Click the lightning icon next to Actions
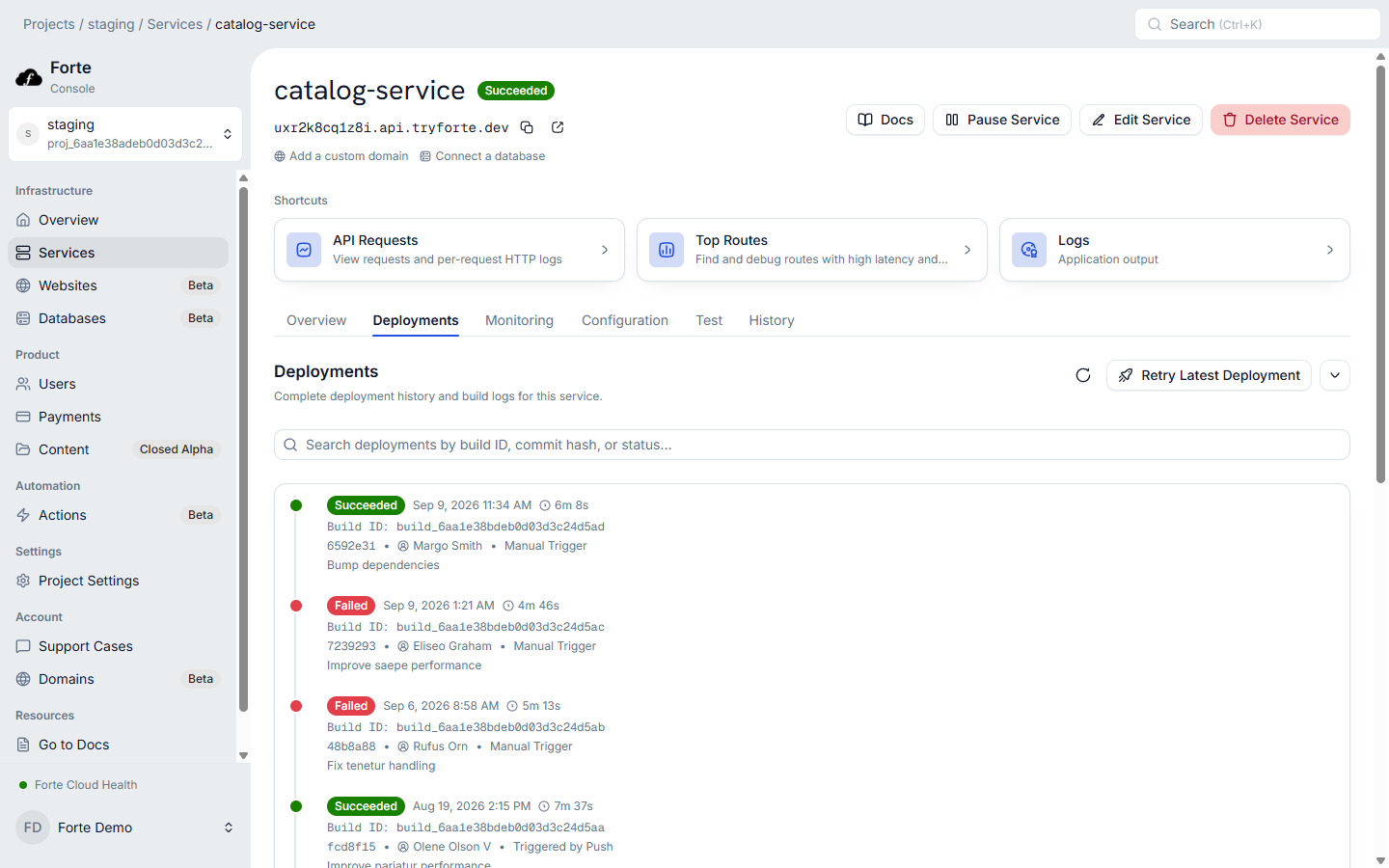Image resolution: width=1389 pixels, height=868 pixels. (23, 515)
